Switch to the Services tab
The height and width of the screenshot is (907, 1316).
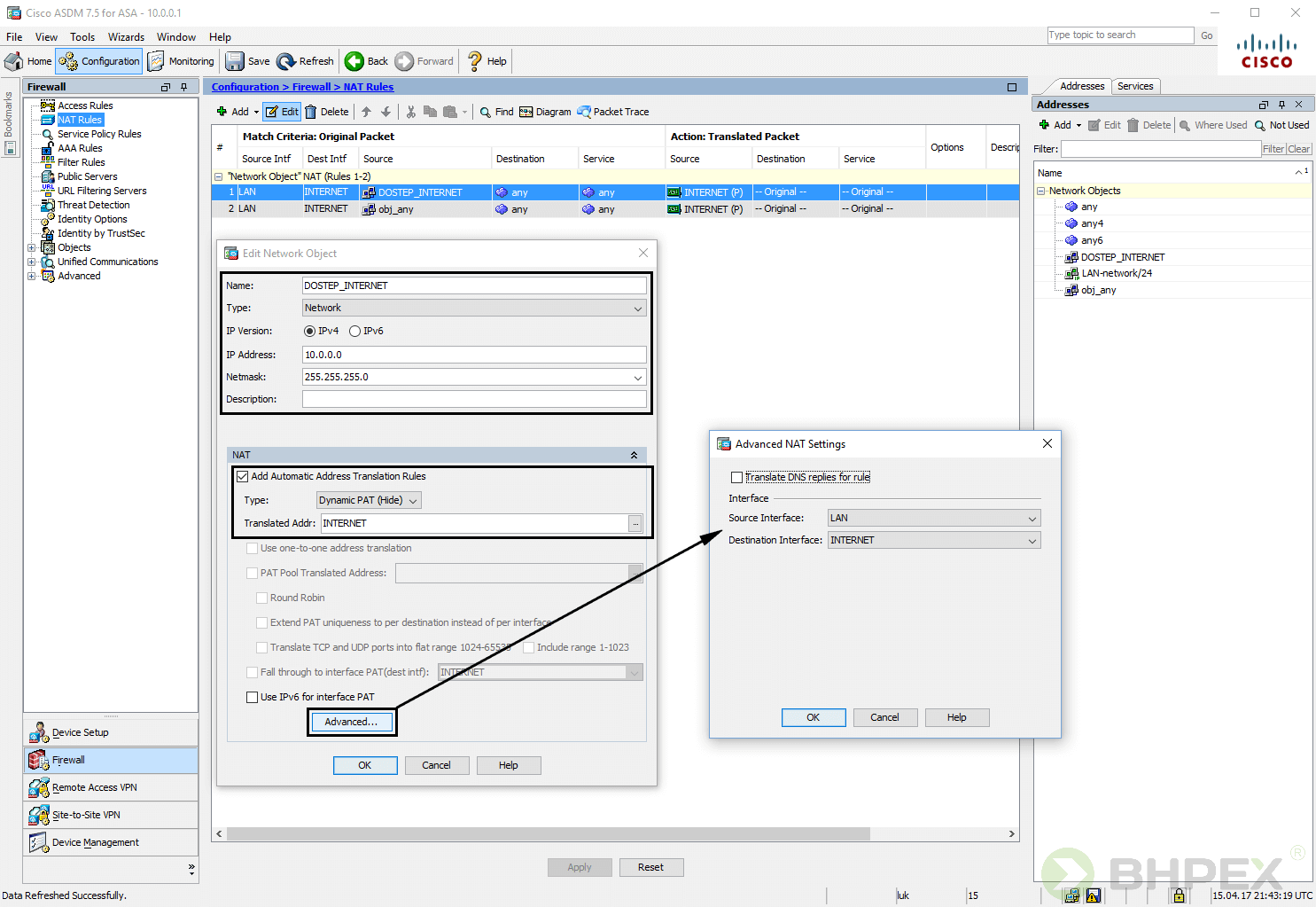click(1135, 86)
